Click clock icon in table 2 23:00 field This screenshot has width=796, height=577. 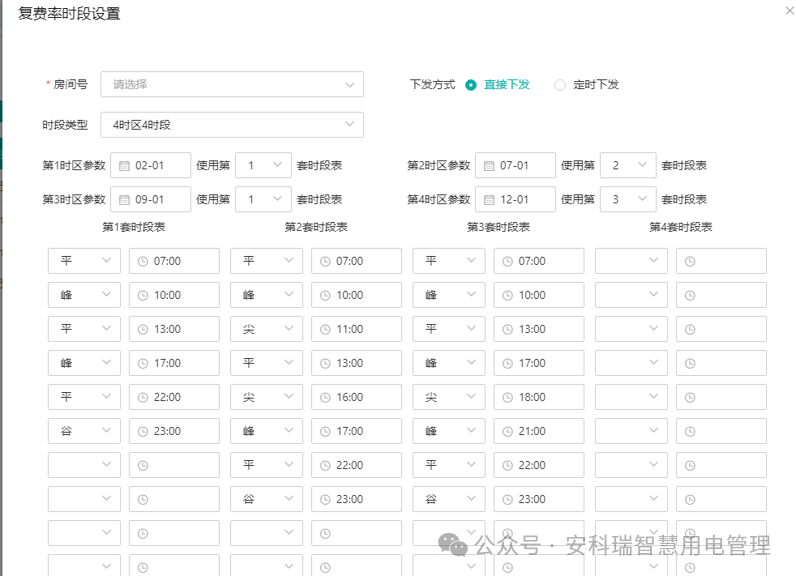coord(325,500)
